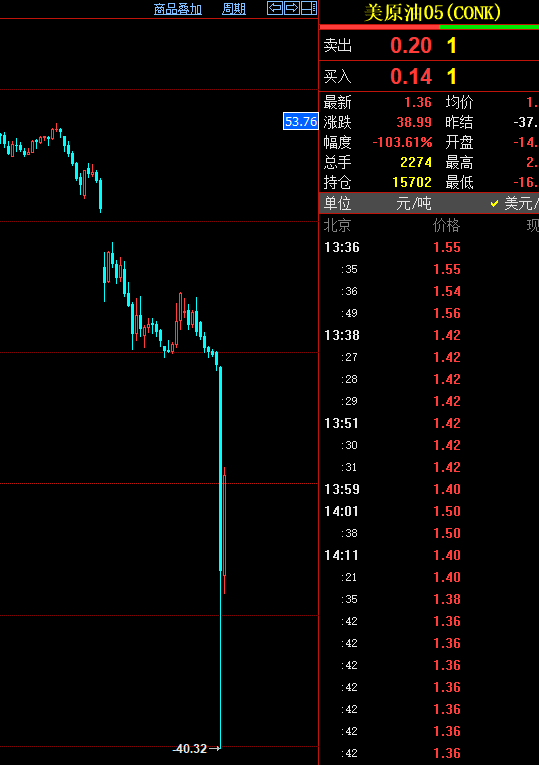Viewport: 539px width, 765px height.
Task: Click the 北京 time column header
Action: [337, 225]
